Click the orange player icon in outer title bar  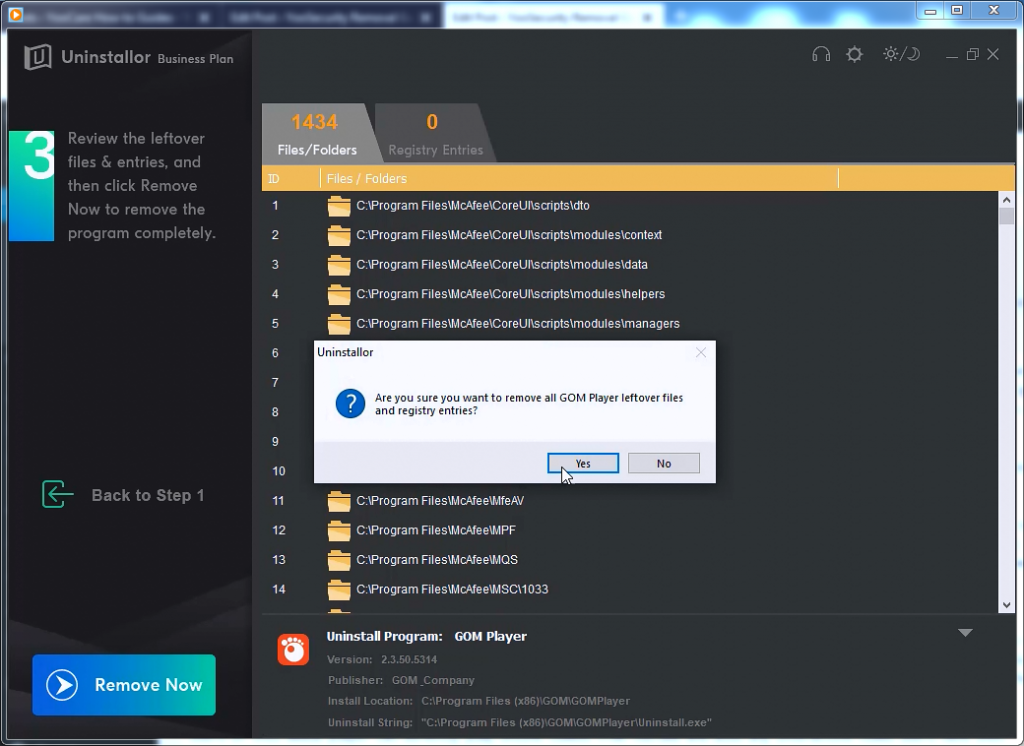coord(16,14)
